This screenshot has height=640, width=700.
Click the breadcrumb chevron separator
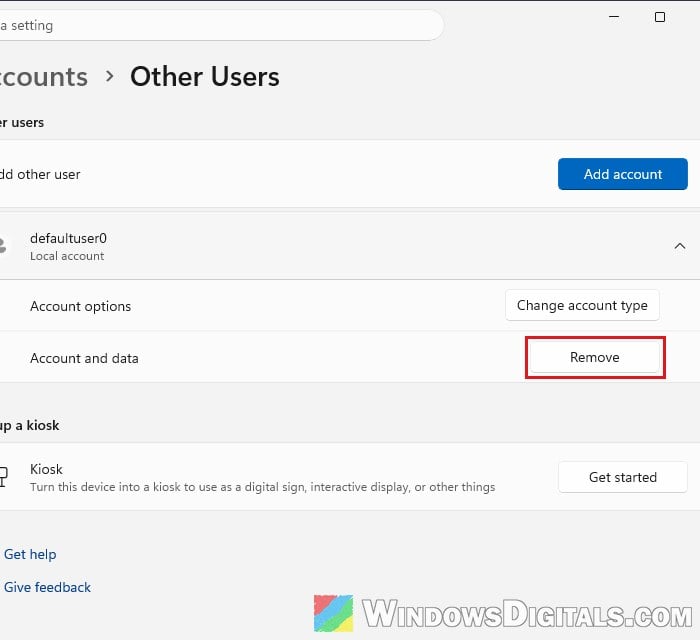[109, 77]
